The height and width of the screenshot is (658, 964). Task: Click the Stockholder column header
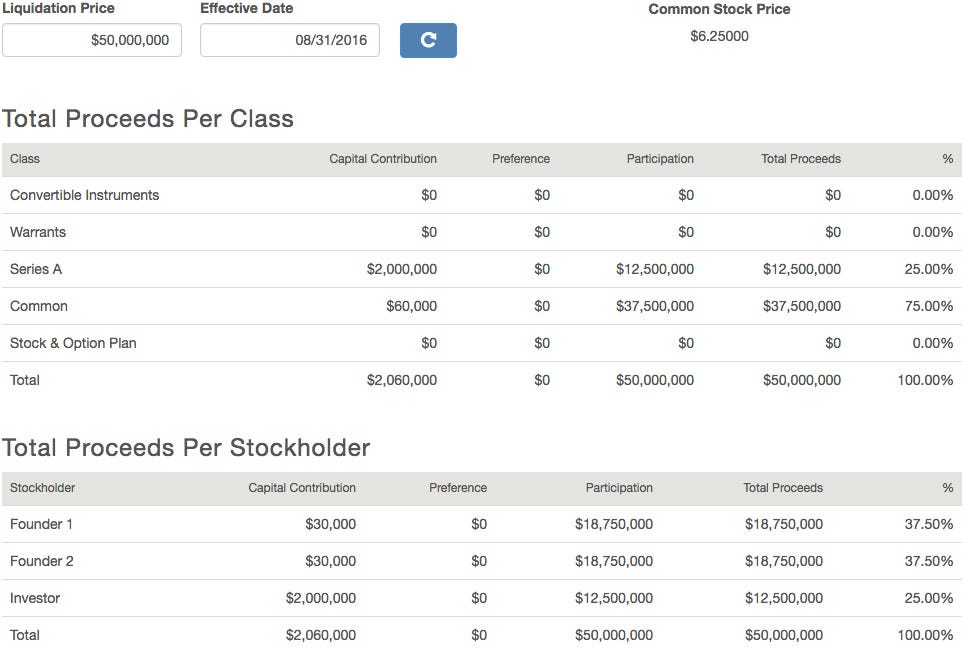pos(42,488)
